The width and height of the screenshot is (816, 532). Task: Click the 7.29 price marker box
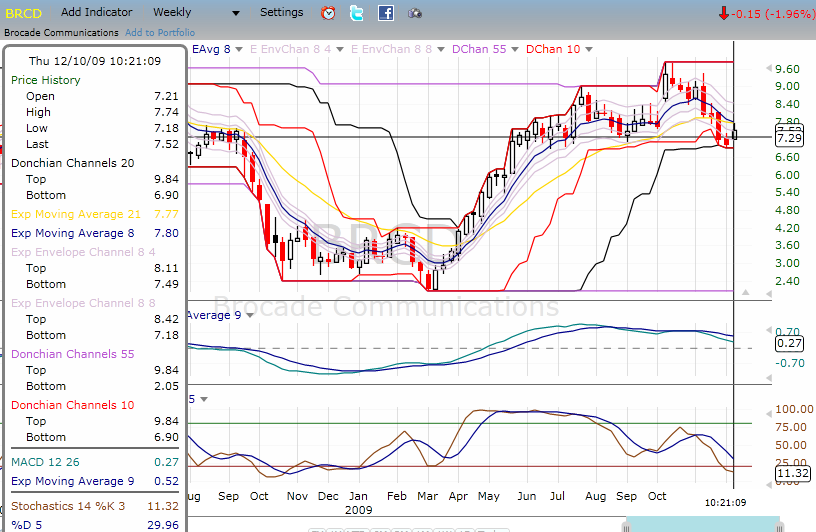(789, 138)
